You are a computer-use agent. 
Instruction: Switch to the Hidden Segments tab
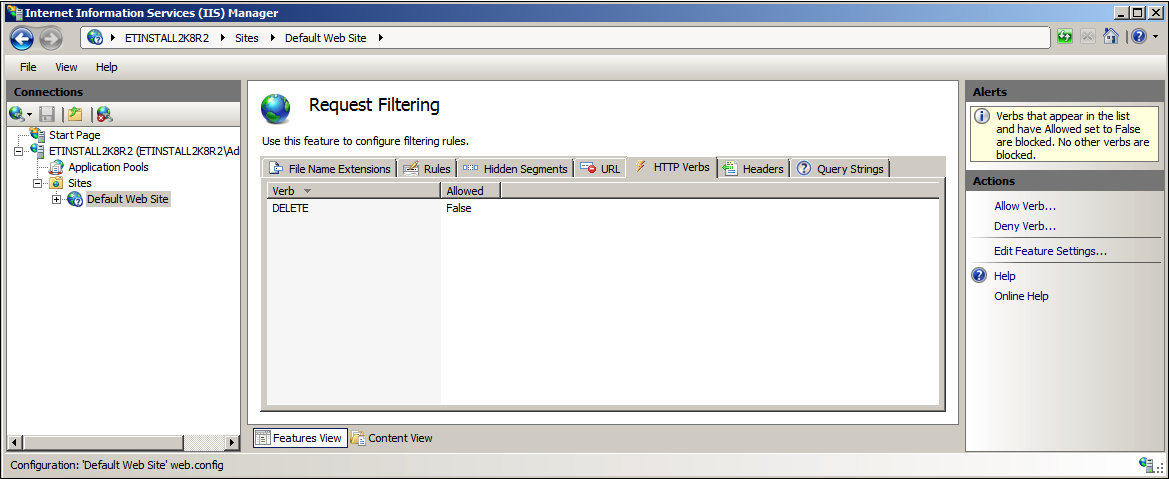[515, 169]
